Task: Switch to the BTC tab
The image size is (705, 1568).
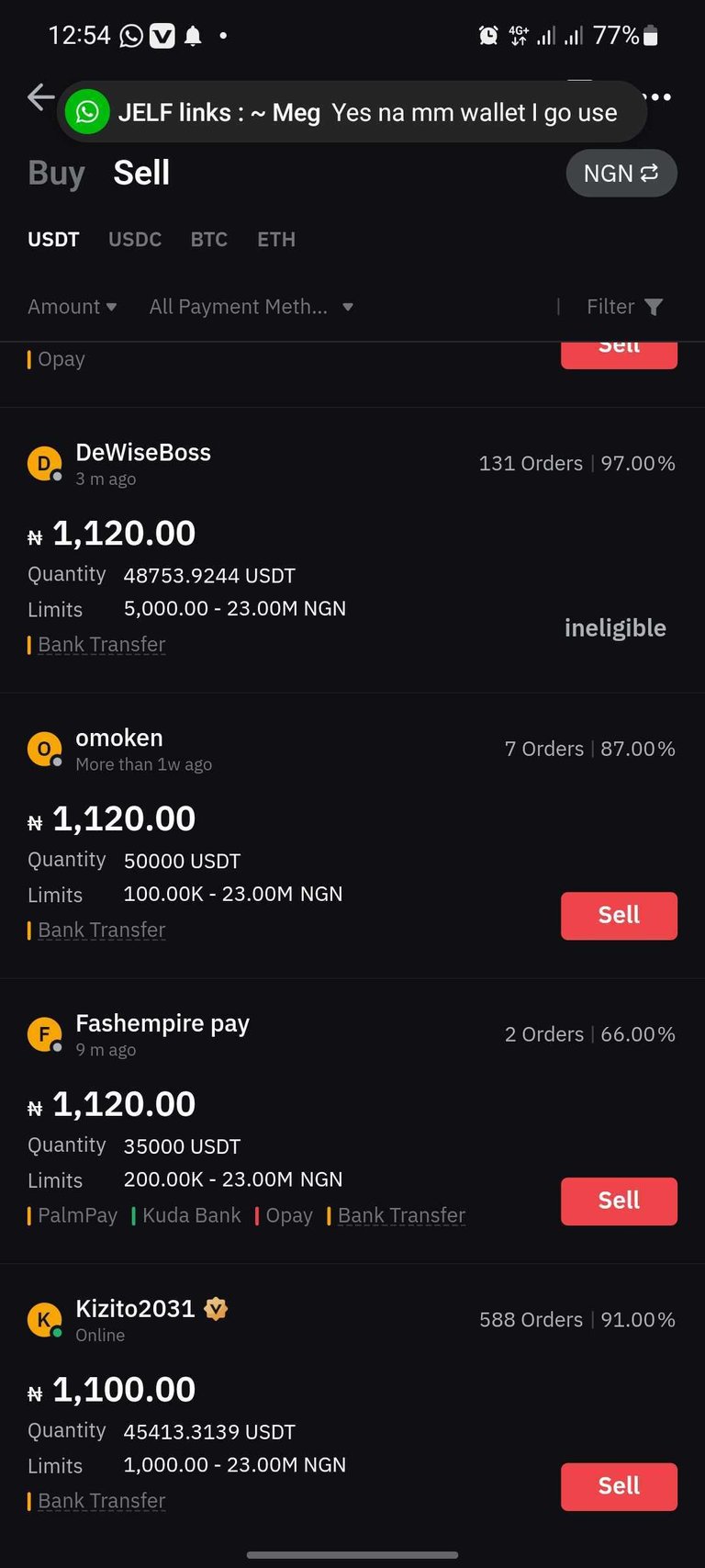Action: click(x=208, y=240)
